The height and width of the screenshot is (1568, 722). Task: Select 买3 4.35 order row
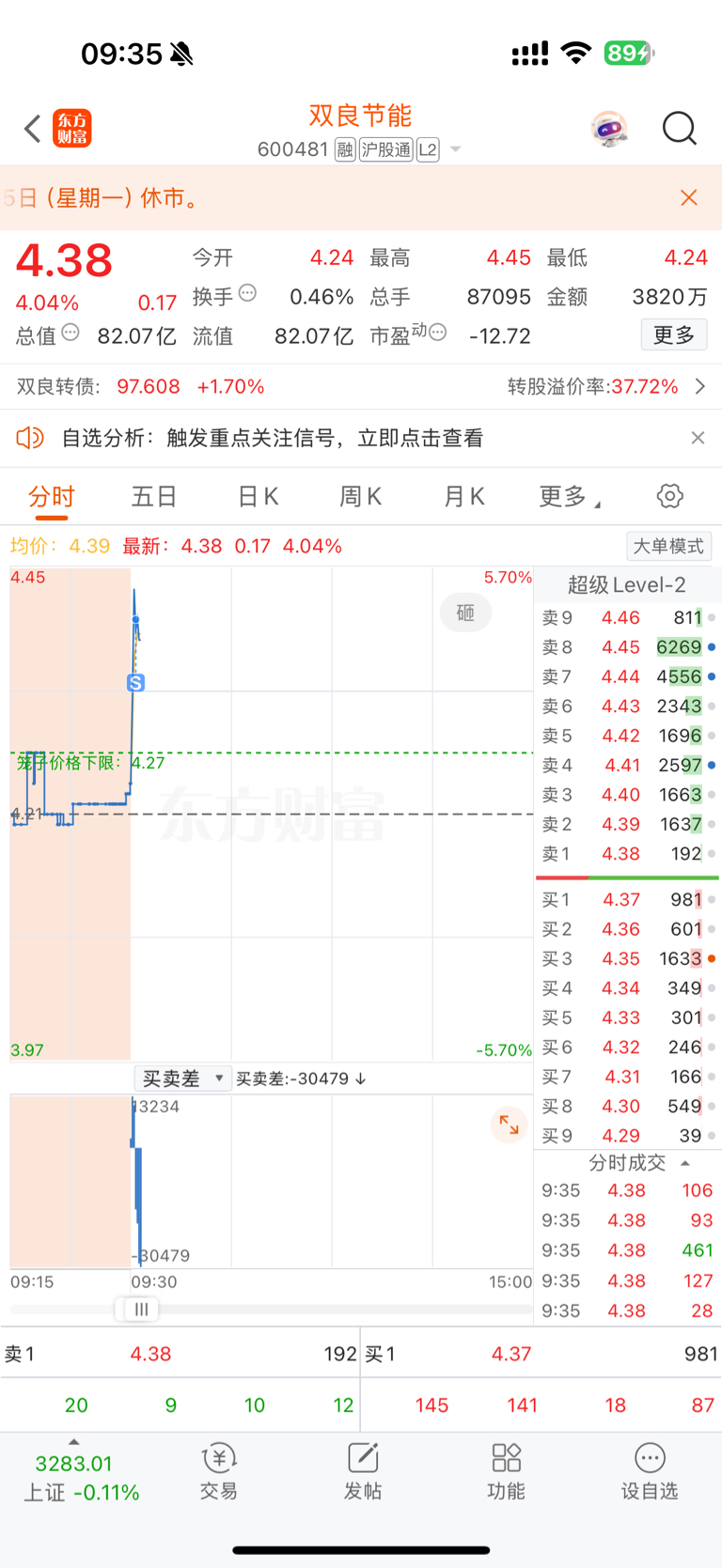[x=628, y=958]
